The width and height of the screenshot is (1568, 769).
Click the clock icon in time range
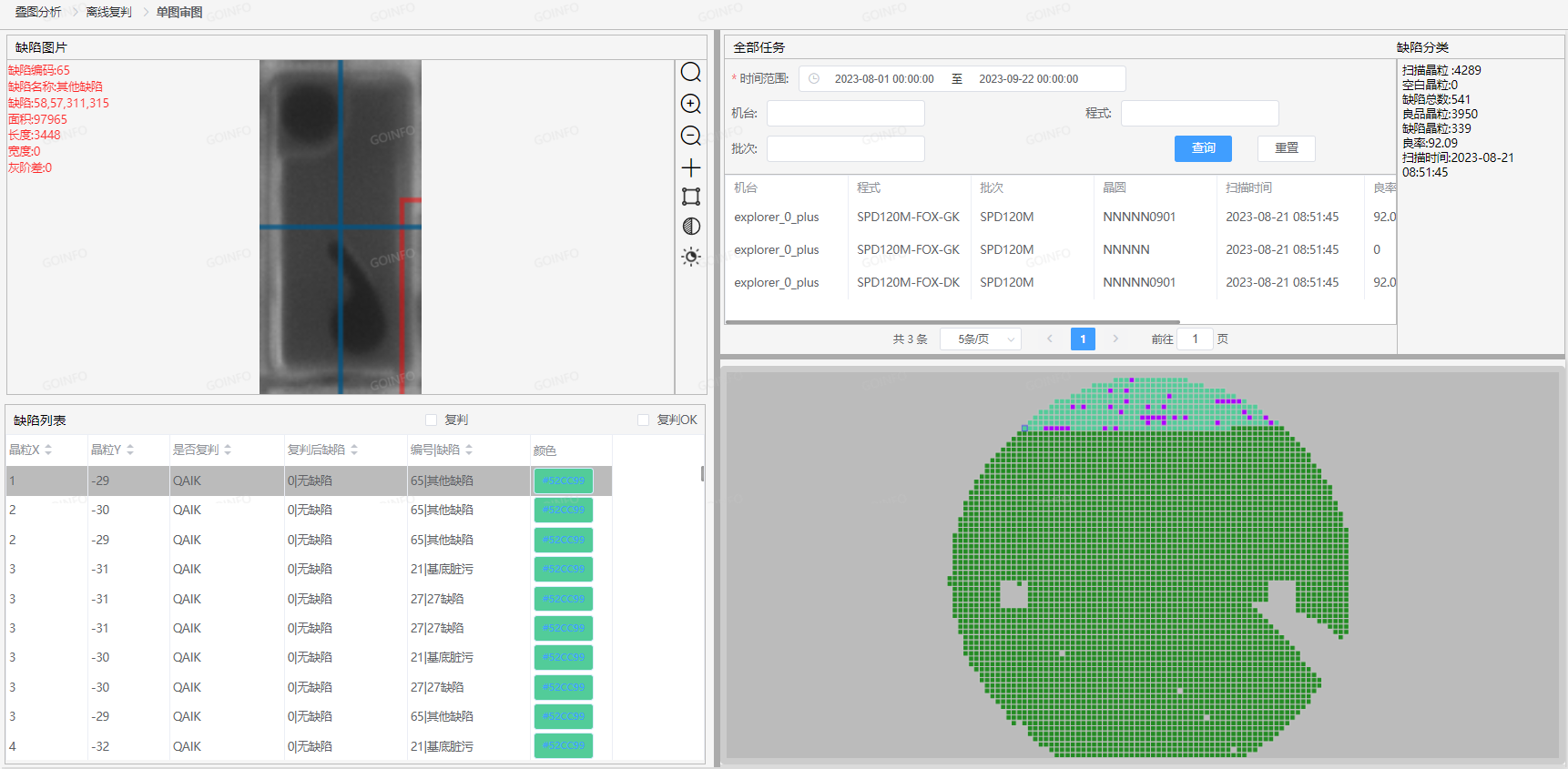coord(814,79)
